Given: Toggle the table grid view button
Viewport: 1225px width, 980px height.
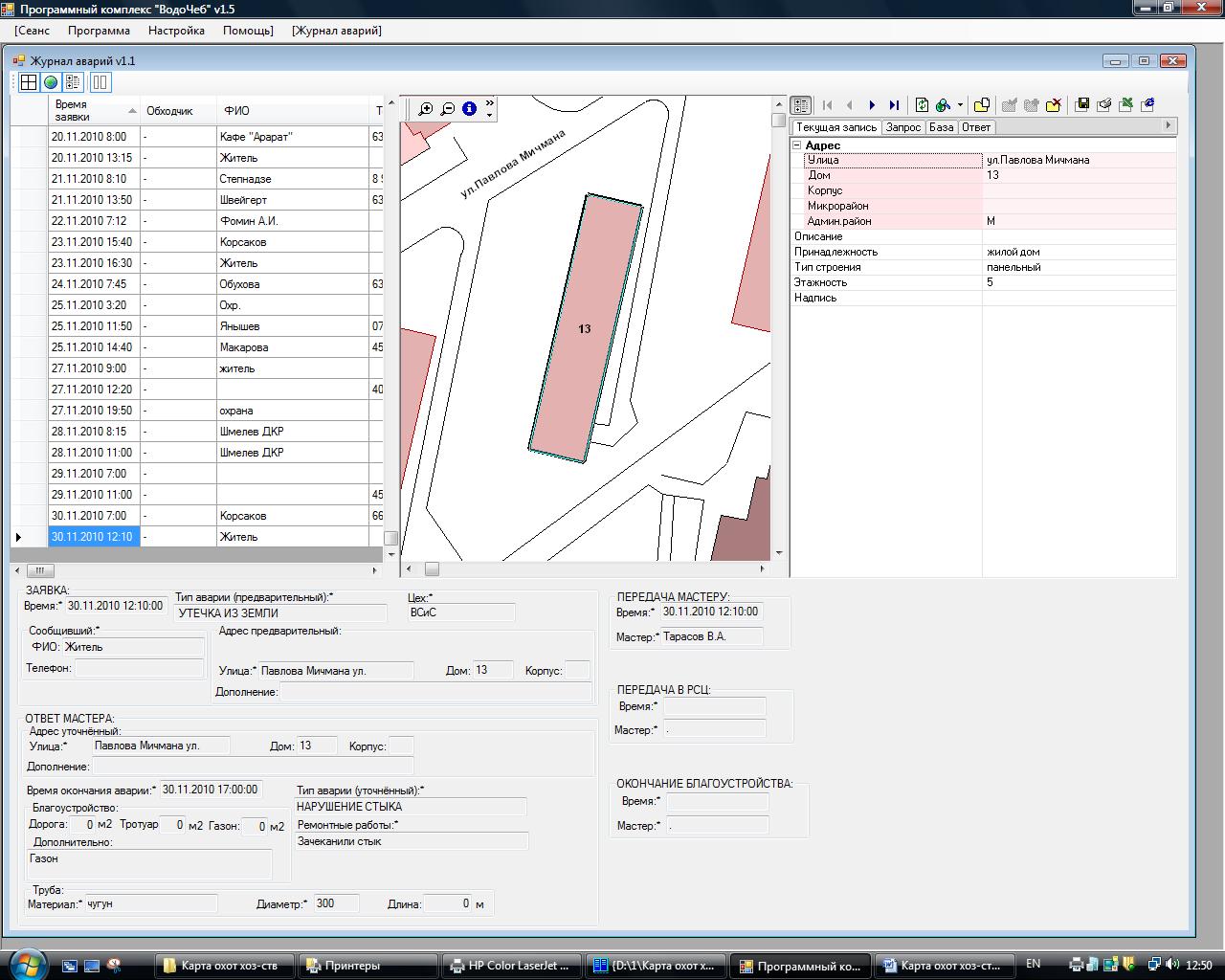Looking at the screenshot, I should click(29, 82).
